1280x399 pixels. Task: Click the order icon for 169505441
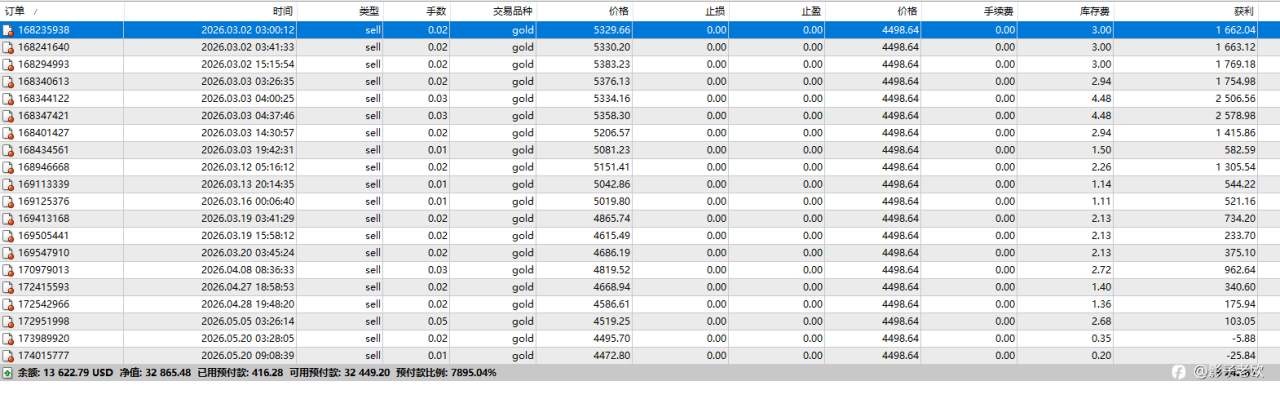click(8, 235)
